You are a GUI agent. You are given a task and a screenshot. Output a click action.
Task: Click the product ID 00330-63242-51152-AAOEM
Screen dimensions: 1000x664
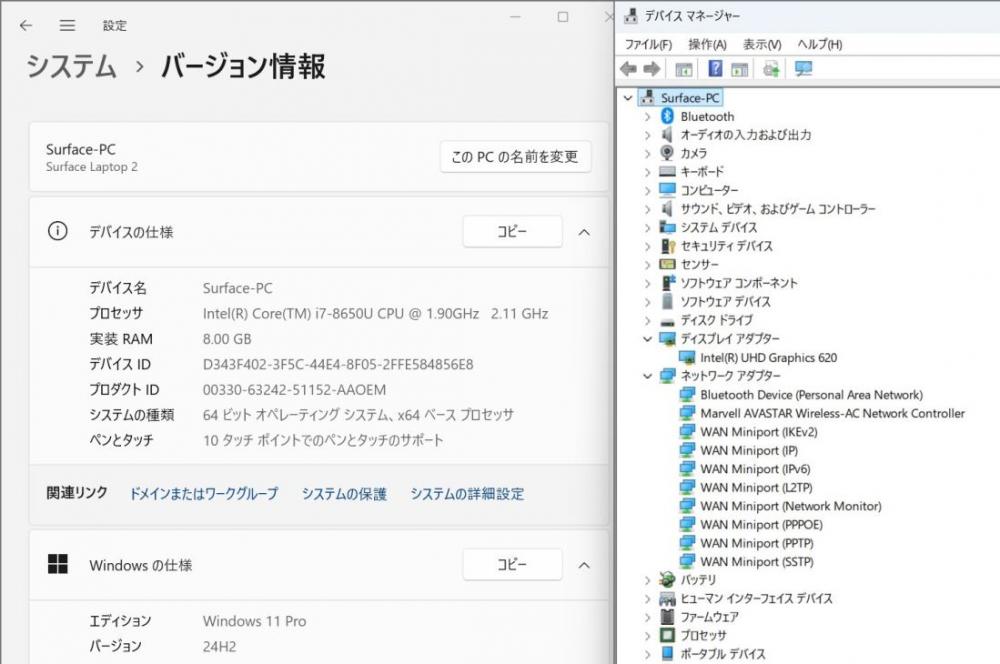tap(294, 390)
